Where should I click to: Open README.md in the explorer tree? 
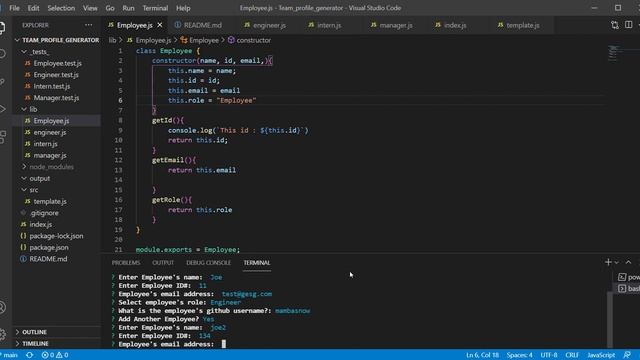[48, 259]
